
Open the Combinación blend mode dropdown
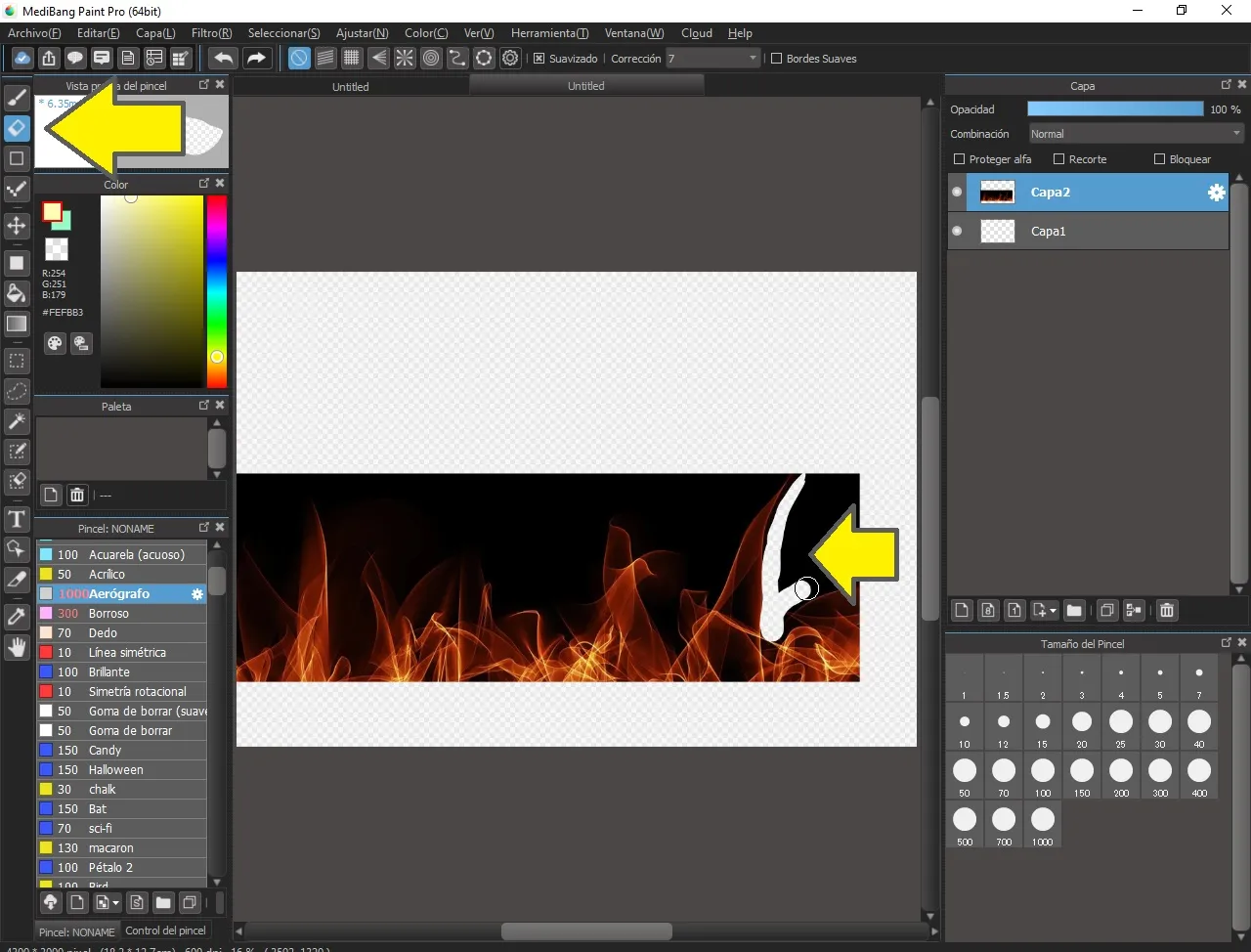(x=1136, y=134)
